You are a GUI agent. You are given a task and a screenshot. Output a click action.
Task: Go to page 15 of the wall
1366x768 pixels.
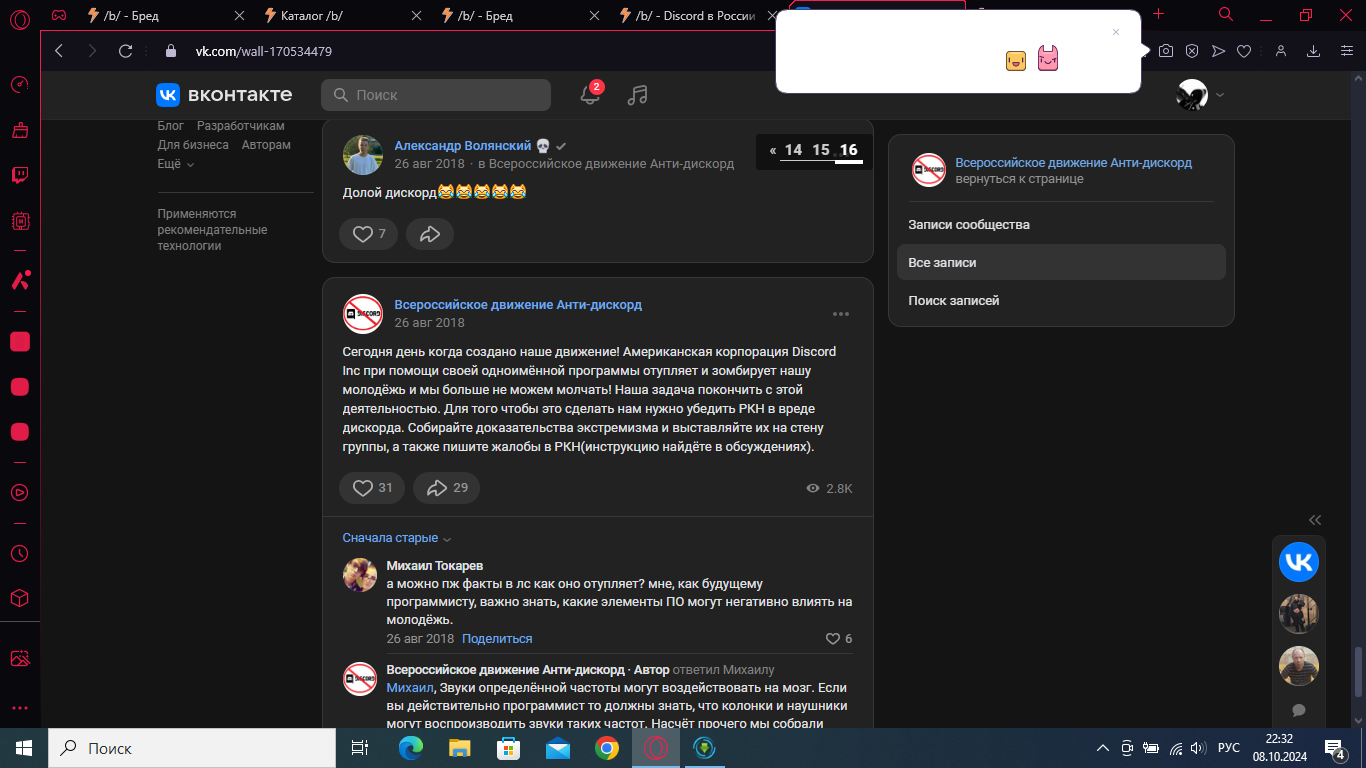821,150
